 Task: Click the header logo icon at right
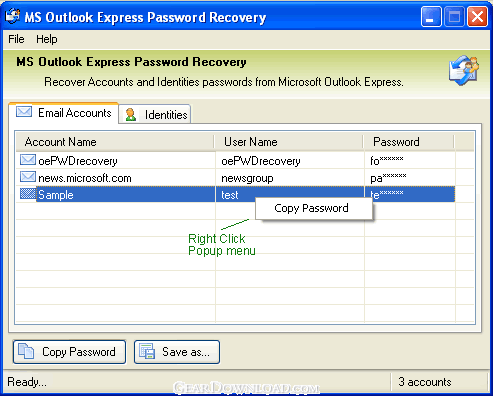464,70
